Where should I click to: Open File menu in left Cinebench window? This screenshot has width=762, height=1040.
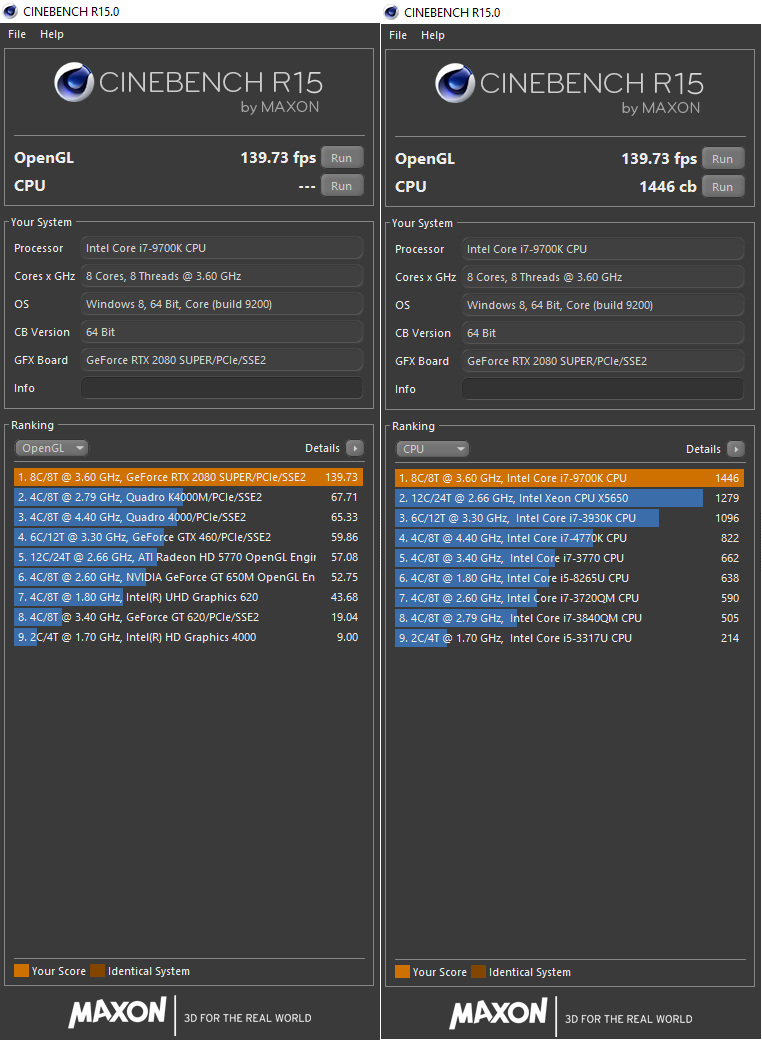[17, 34]
